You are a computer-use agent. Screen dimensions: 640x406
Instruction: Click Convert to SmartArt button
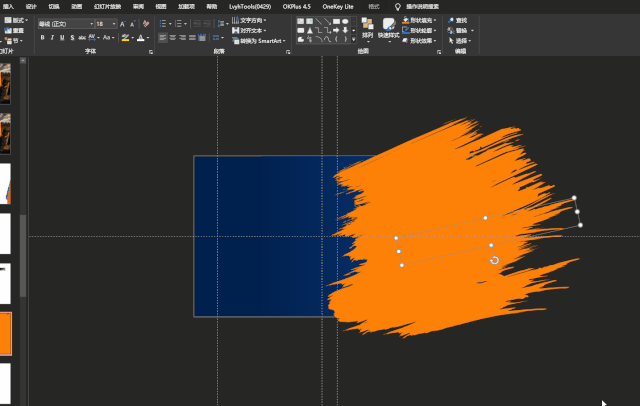[259, 41]
